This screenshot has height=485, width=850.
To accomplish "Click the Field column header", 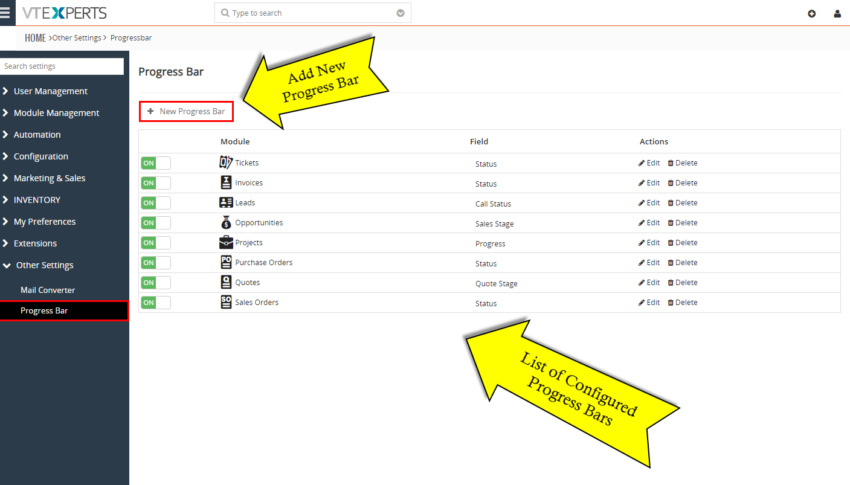I will tap(479, 141).
